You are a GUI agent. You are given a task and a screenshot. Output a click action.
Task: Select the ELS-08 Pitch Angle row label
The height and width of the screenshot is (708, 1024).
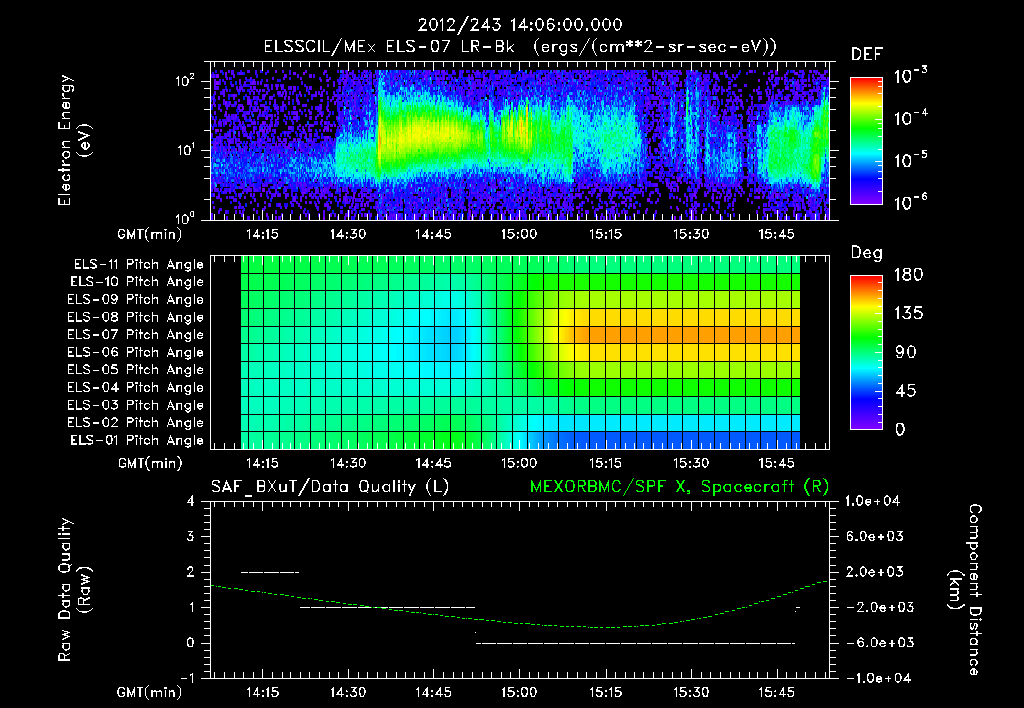pyautogui.click(x=135, y=317)
